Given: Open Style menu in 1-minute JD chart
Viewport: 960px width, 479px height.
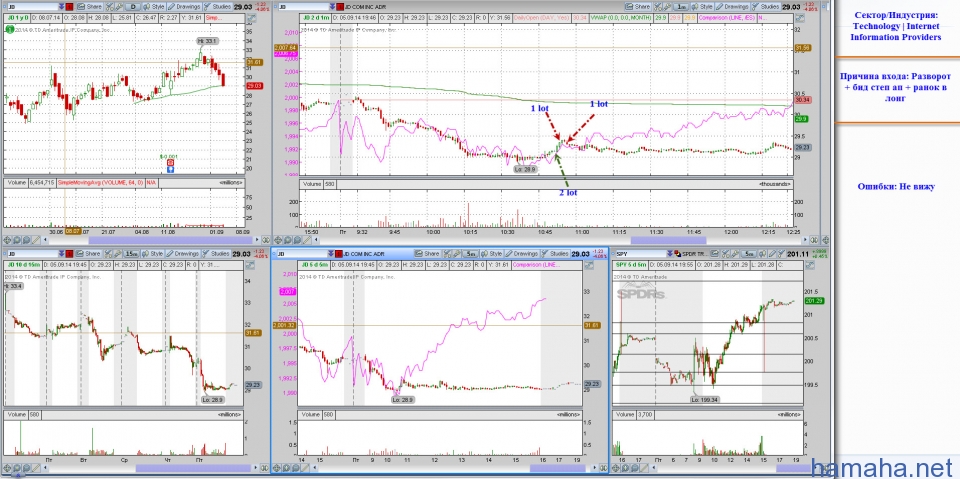Looking at the screenshot, I should (702, 6).
